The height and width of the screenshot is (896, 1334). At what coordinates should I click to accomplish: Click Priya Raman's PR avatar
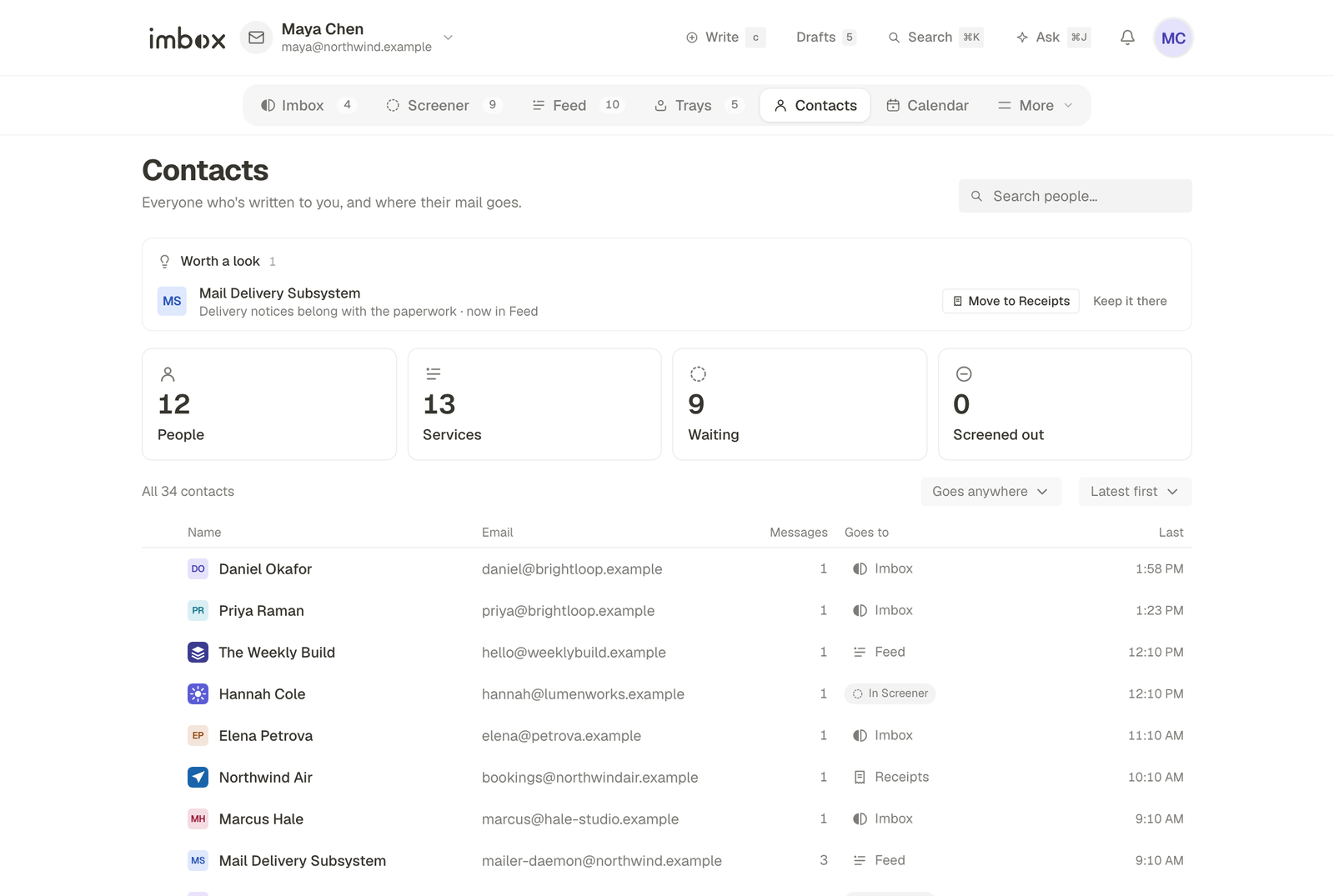[x=198, y=611]
